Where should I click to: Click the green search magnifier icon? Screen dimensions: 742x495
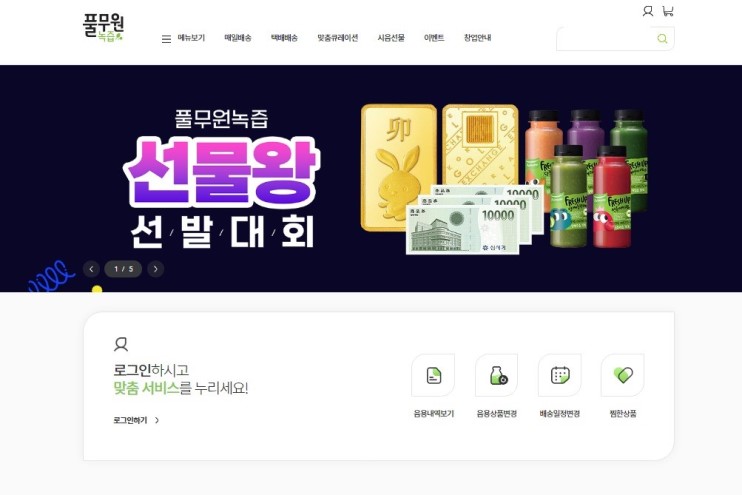click(x=662, y=39)
